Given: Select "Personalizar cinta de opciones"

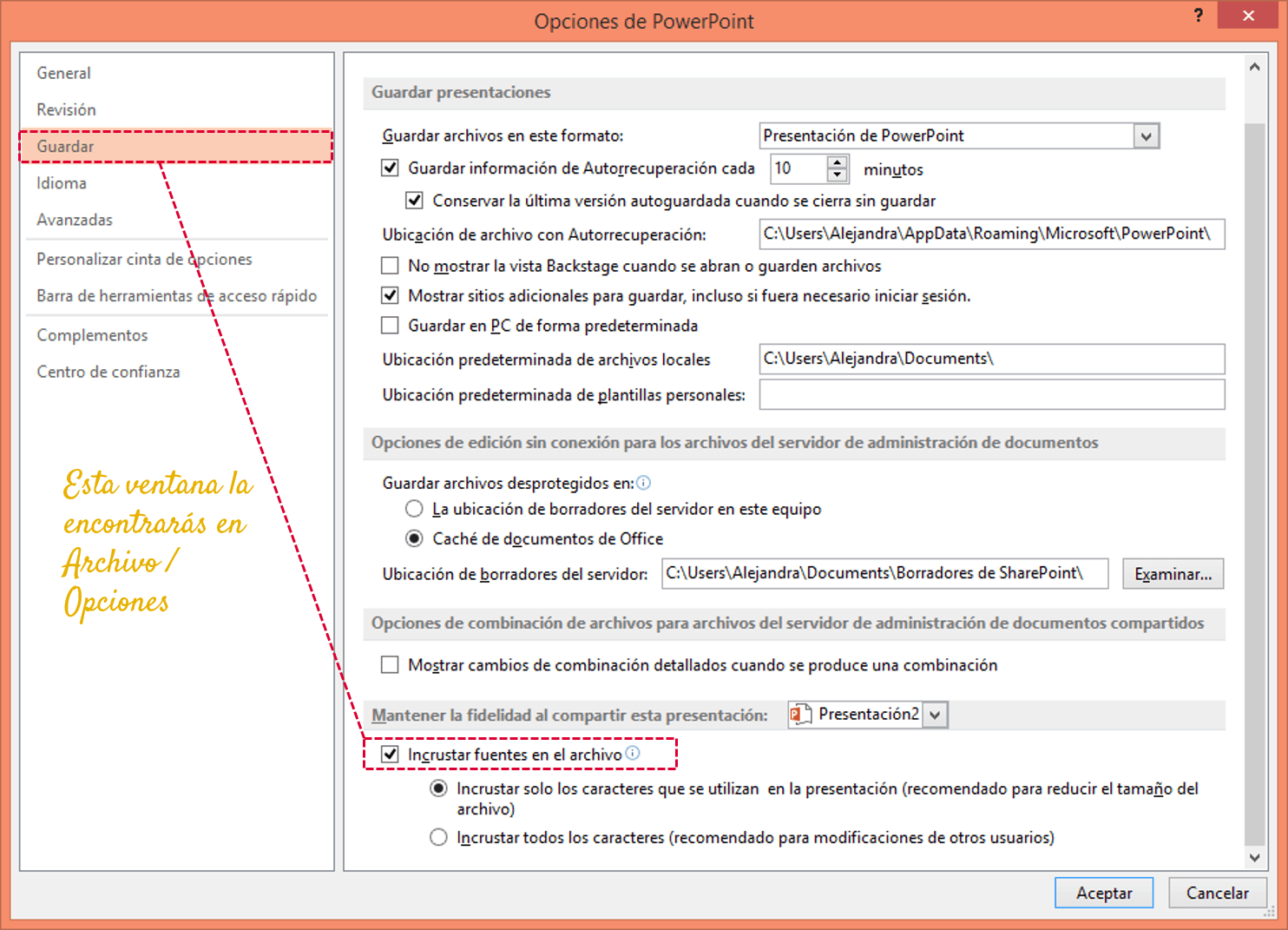Looking at the screenshot, I should click(x=144, y=259).
